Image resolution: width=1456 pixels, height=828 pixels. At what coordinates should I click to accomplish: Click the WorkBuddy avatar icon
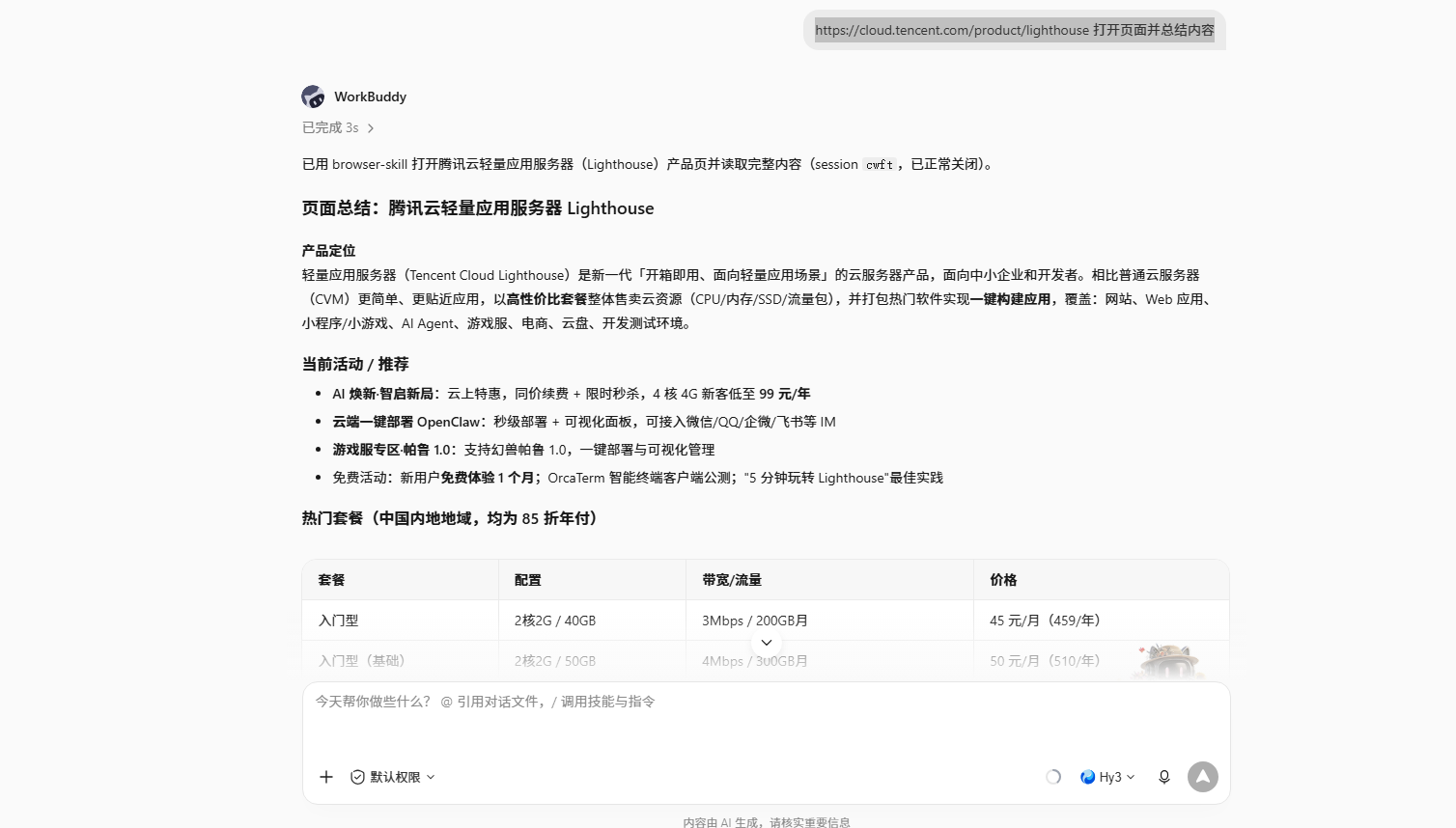pos(313,97)
